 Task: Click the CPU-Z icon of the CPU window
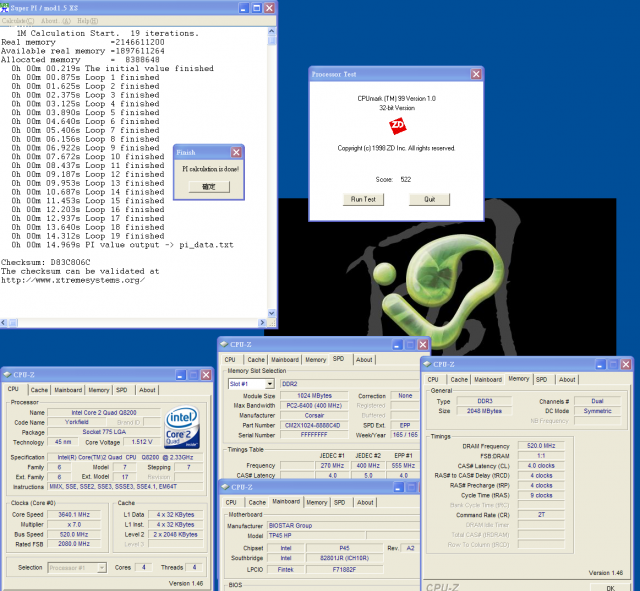(x=7, y=374)
